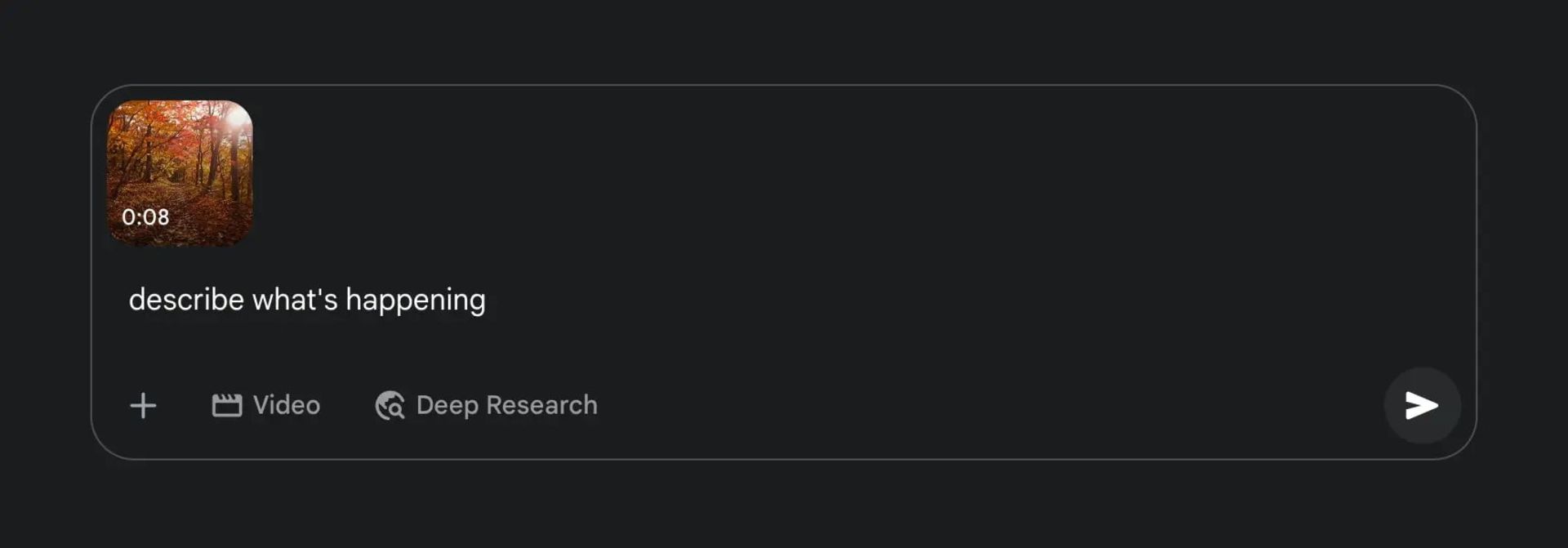The height and width of the screenshot is (548, 1568).
Task: Preview the 8-second forest clip attachment
Action: pyautogui.click(x=180, y=173)
